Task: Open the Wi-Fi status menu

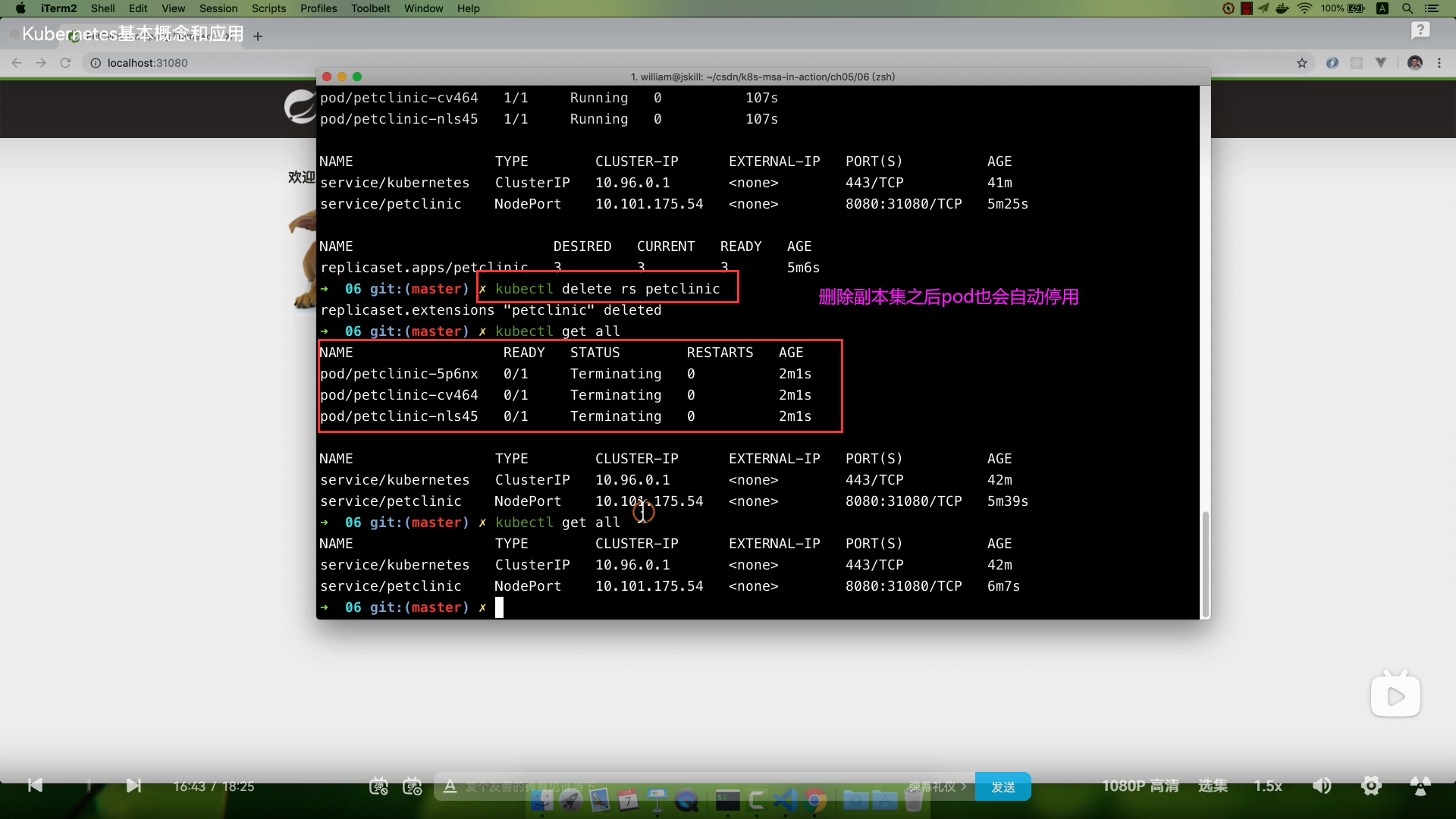Action: click(x=1304, y=8)
